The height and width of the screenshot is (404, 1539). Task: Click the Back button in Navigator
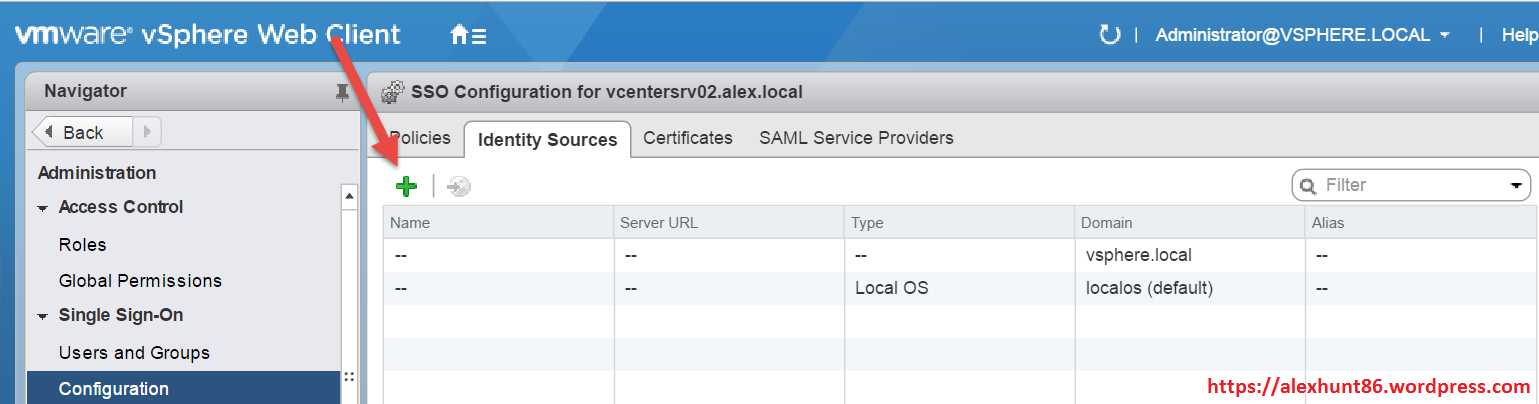83,132
